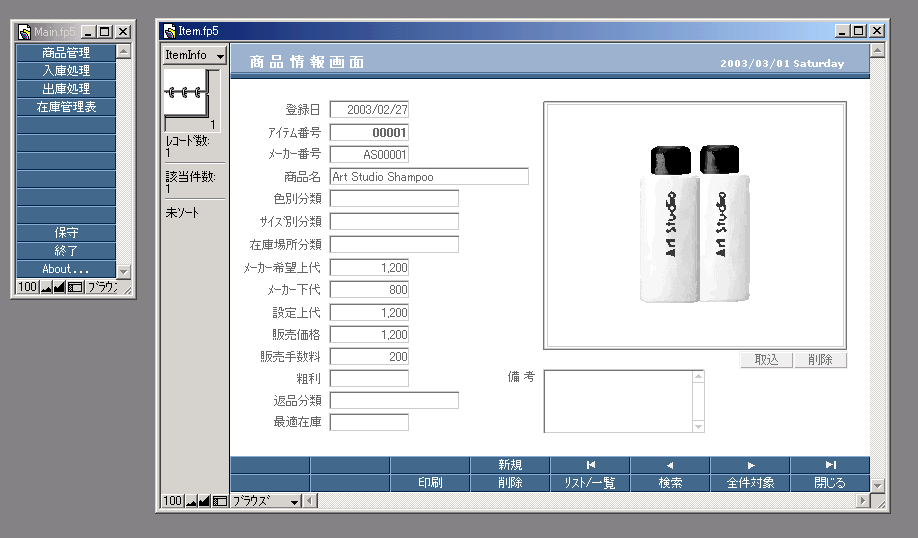Click Main.fp5 scrollbar down arrow
This screenshot has width=918, height=538.
pos(123,272)
